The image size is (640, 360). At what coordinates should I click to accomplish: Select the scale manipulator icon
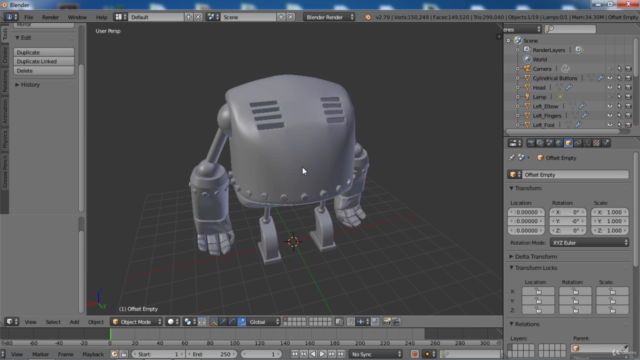(x=242, y=322)
